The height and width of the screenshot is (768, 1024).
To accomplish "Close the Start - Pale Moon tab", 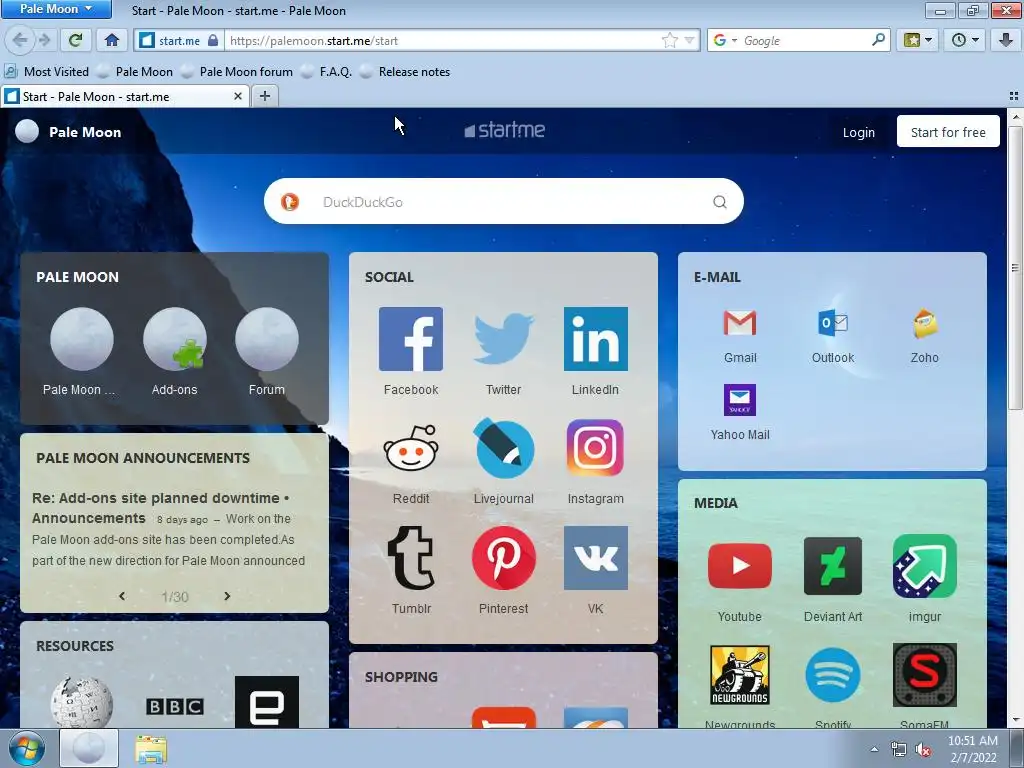I will (x=238, y=97).
